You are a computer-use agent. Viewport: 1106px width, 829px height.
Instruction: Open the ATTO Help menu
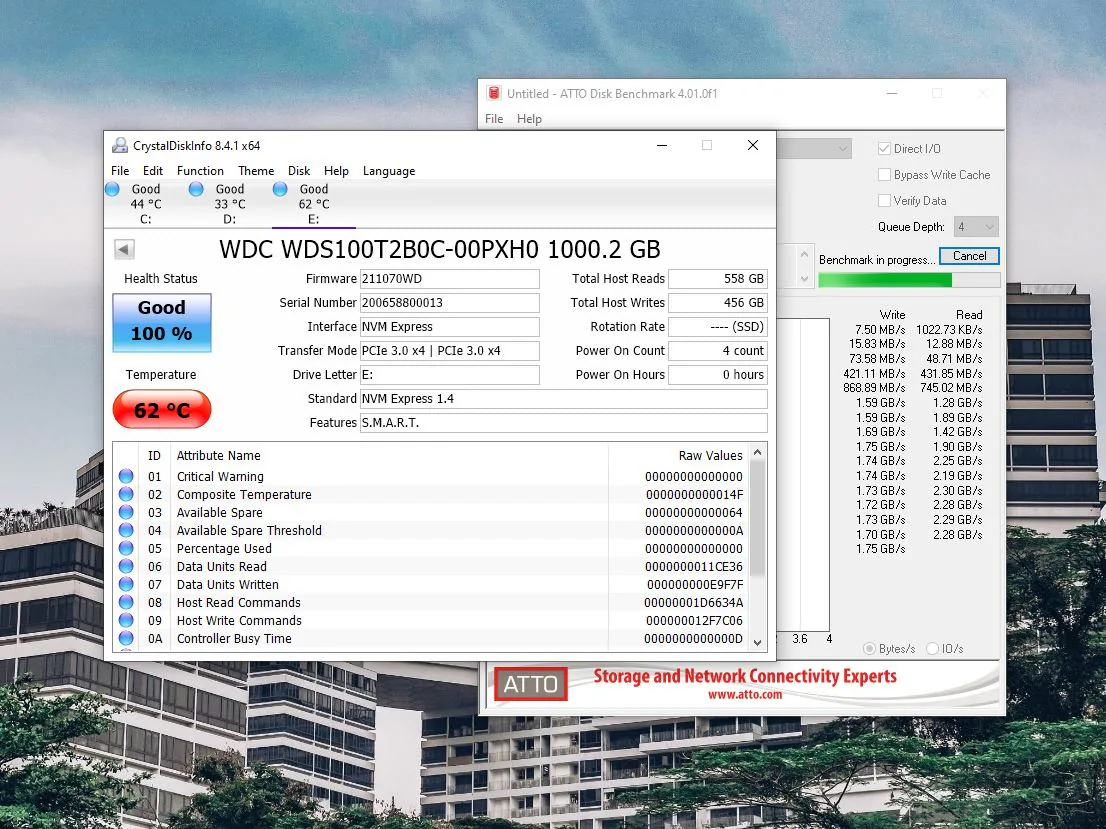pos(529,119)
